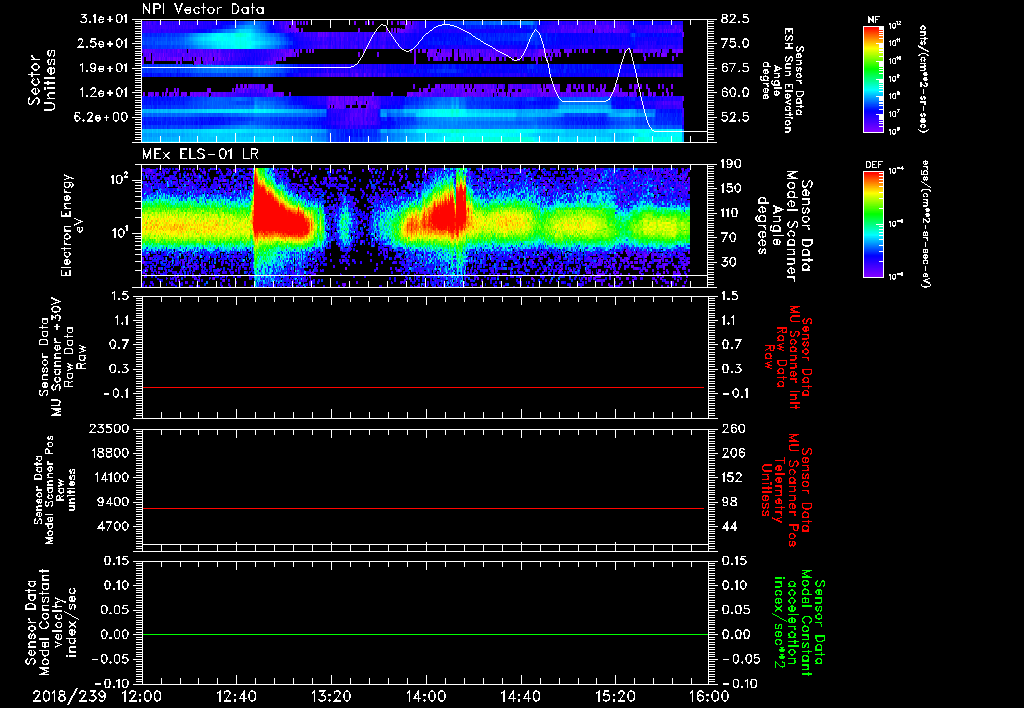
Task: Select the 'Electron Energy eV' axis label
Action: click(x=72, y=225)
